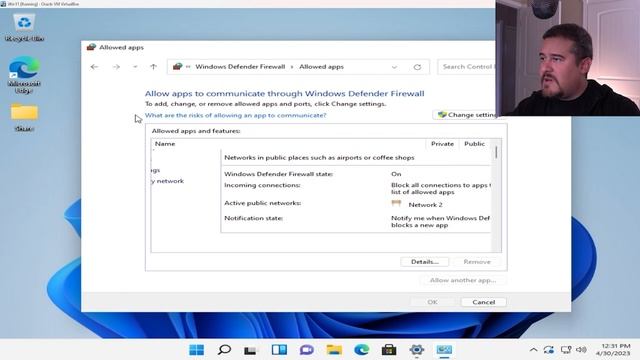
Task: Click the Network 2 entry
Action: pos(425,204)
